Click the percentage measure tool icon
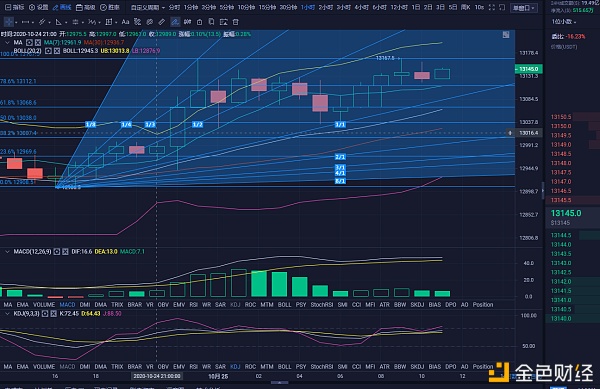Viewport: 600px width, 389px height. click(x=137, y=22)
